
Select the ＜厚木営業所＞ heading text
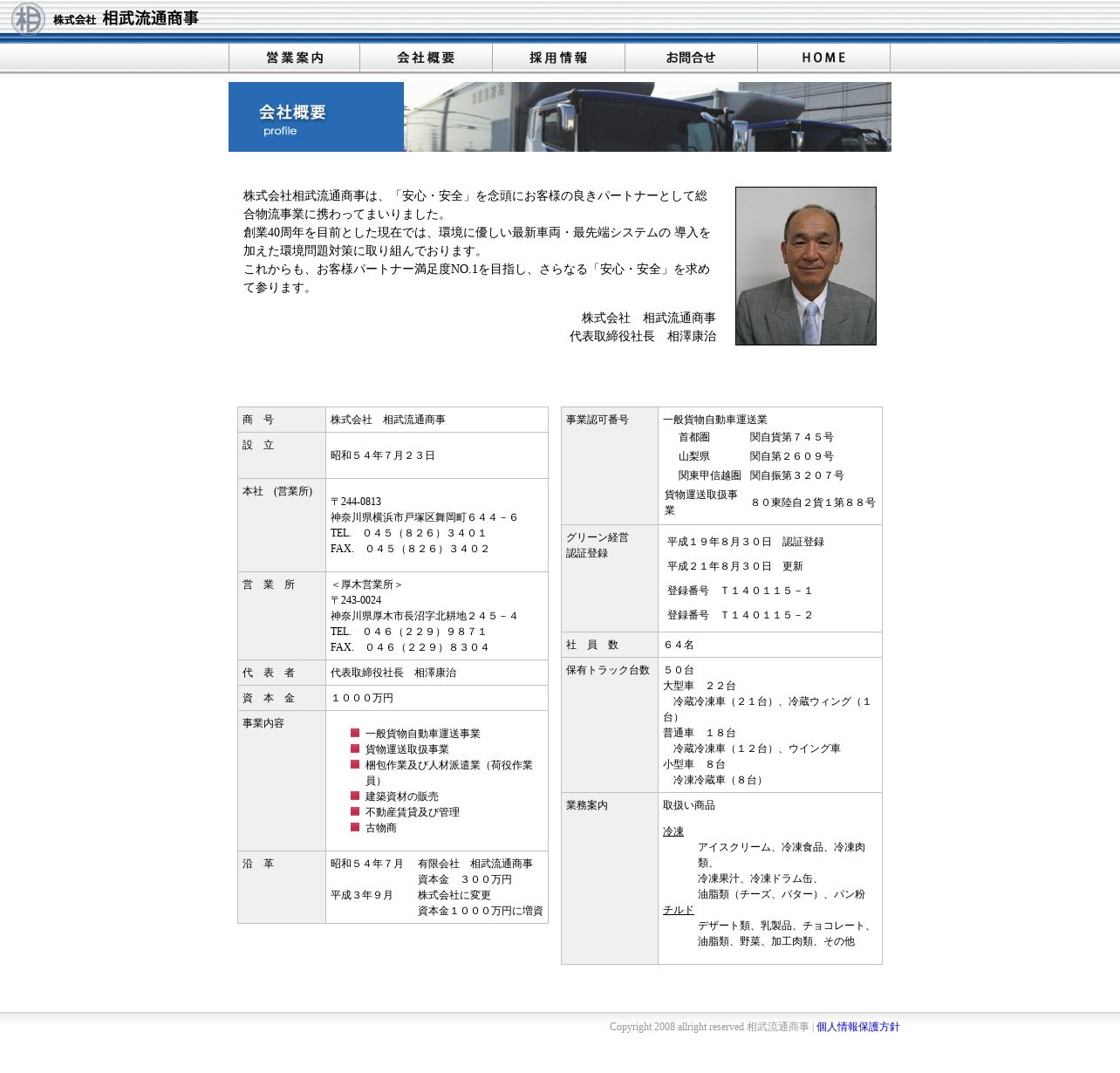click(x=367, y=584)
